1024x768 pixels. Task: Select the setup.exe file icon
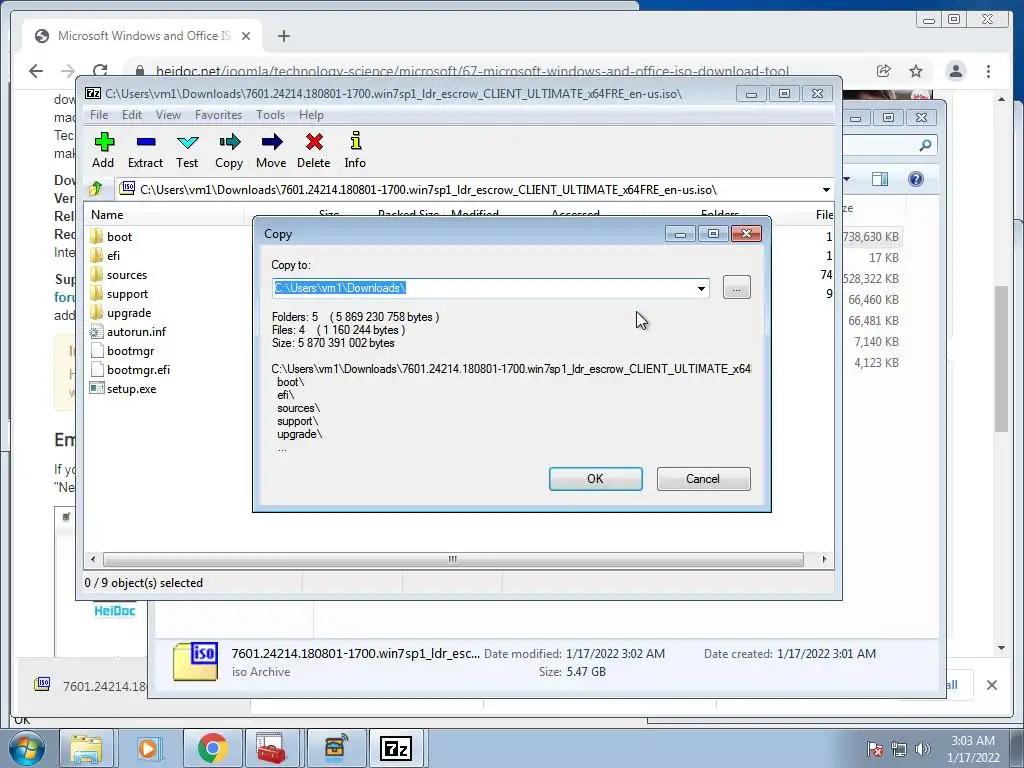tap(97, 388)
